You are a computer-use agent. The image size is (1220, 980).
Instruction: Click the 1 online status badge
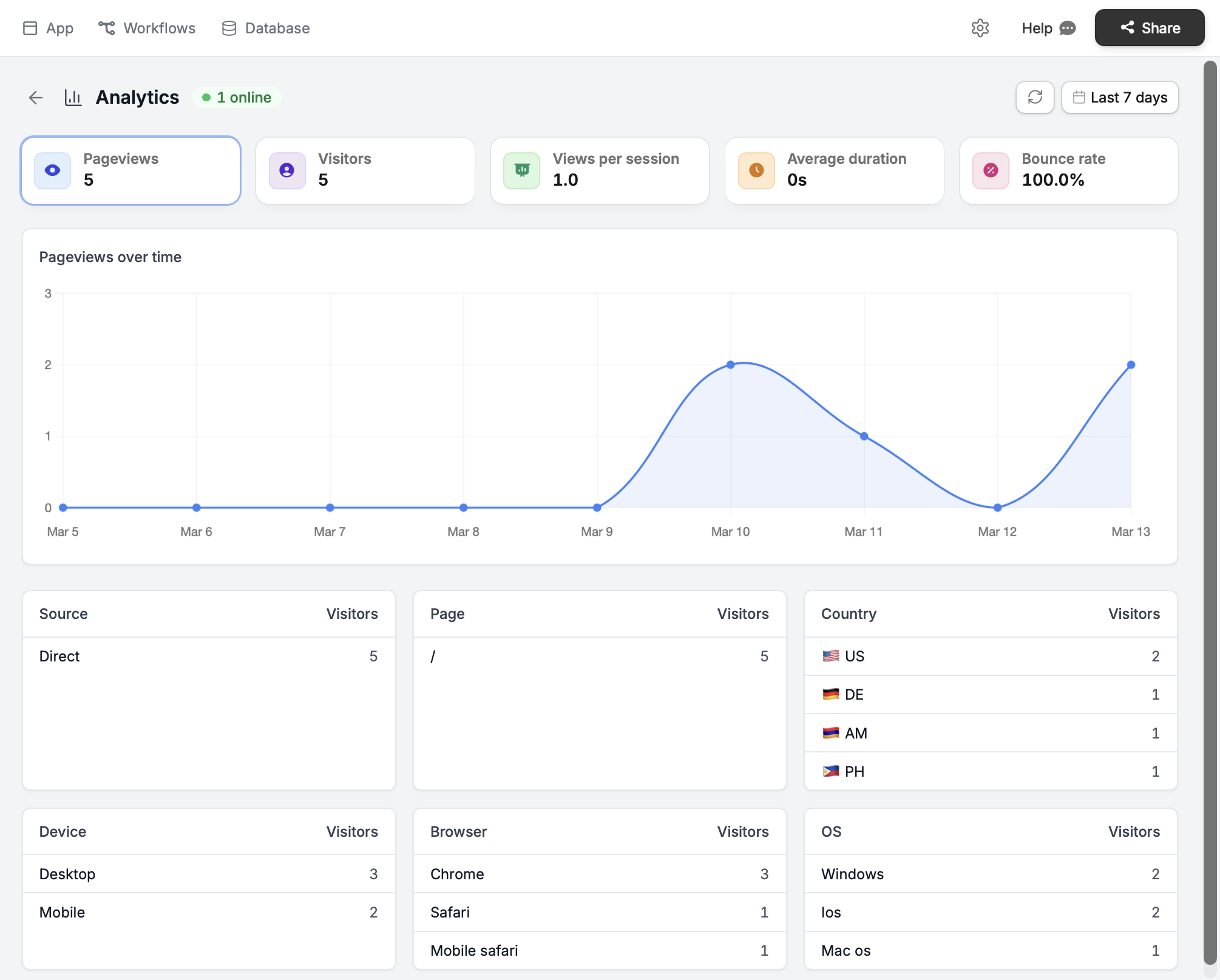(237, 98)
